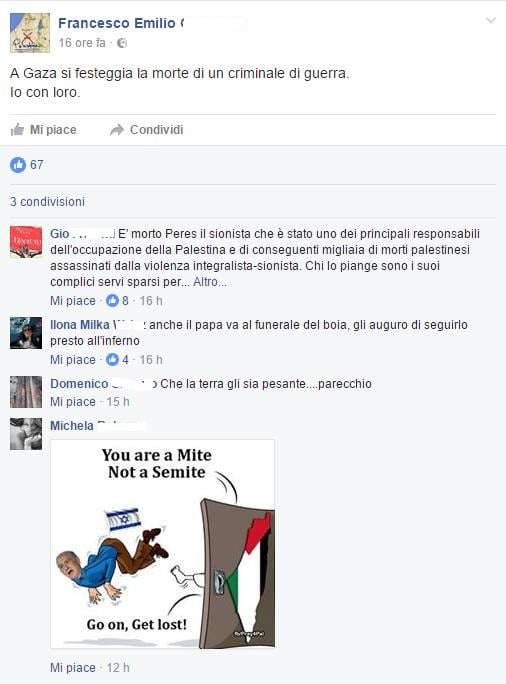Screen dimensions: 506x684
Task: Click the globe privacy icon beside 16 ore fa
Action: [123, 43]
